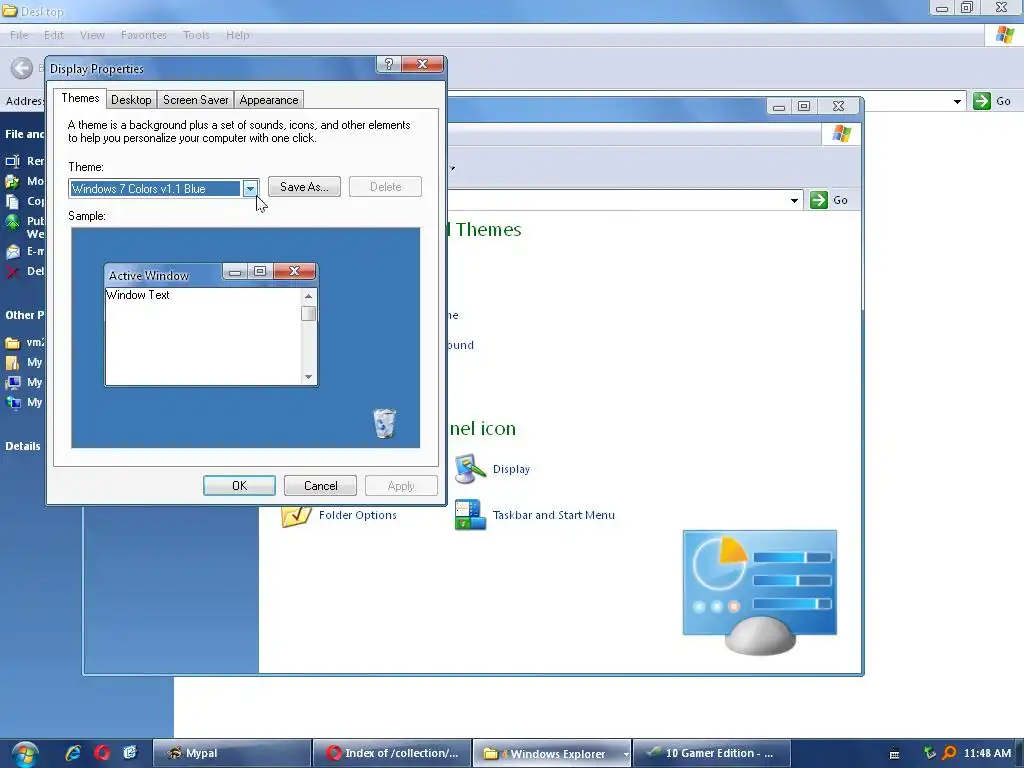
Task: Click the Windows flag logo in the Desktop window
Action: click(1005, 35)
